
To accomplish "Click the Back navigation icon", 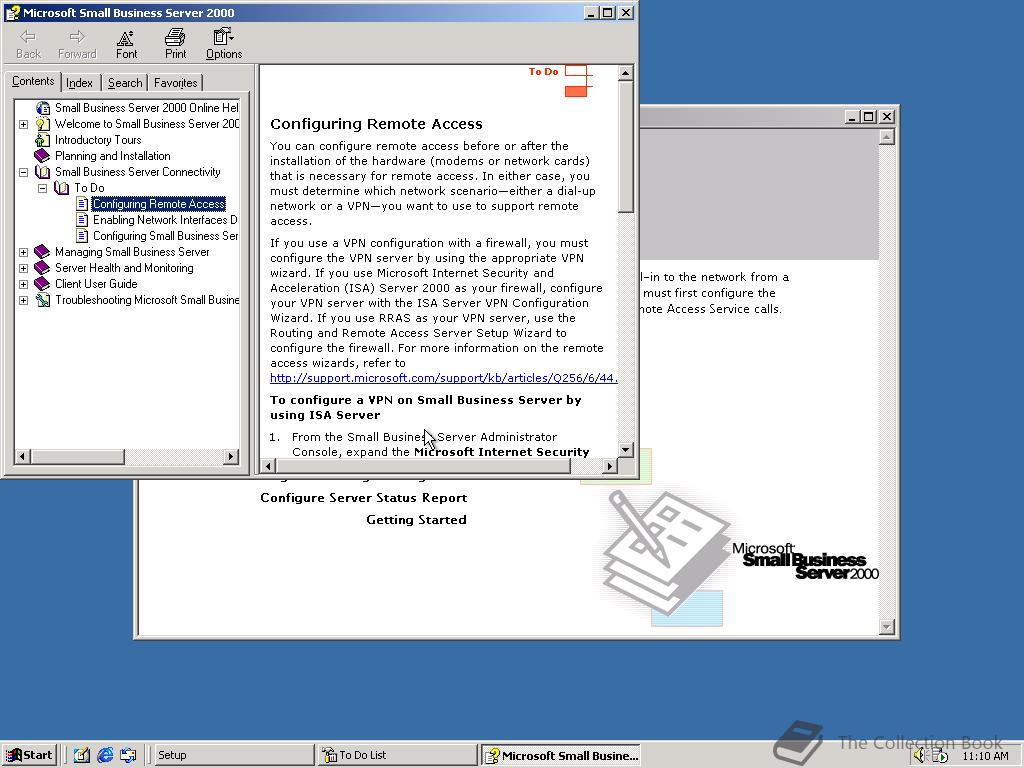I will pos(27,44).
